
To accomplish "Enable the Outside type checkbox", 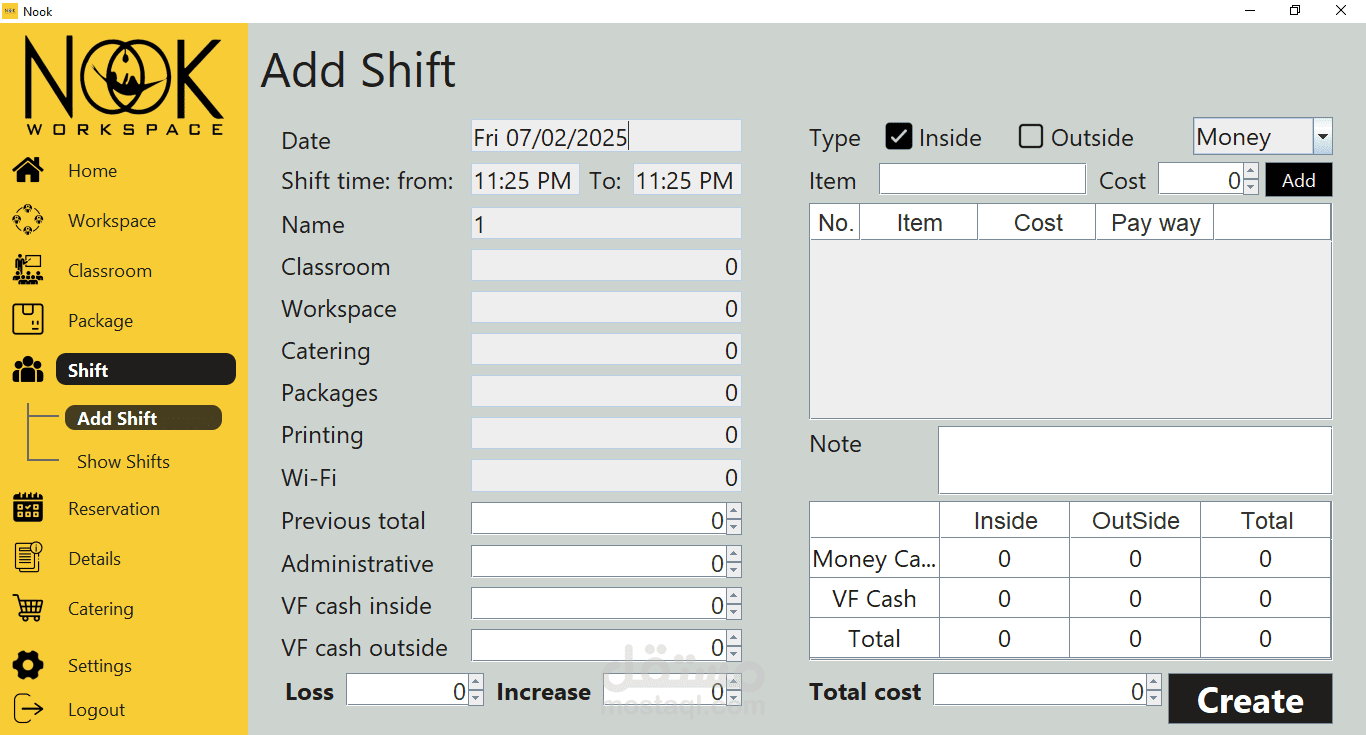I will pyautogui.click(x=1031, y=137).
